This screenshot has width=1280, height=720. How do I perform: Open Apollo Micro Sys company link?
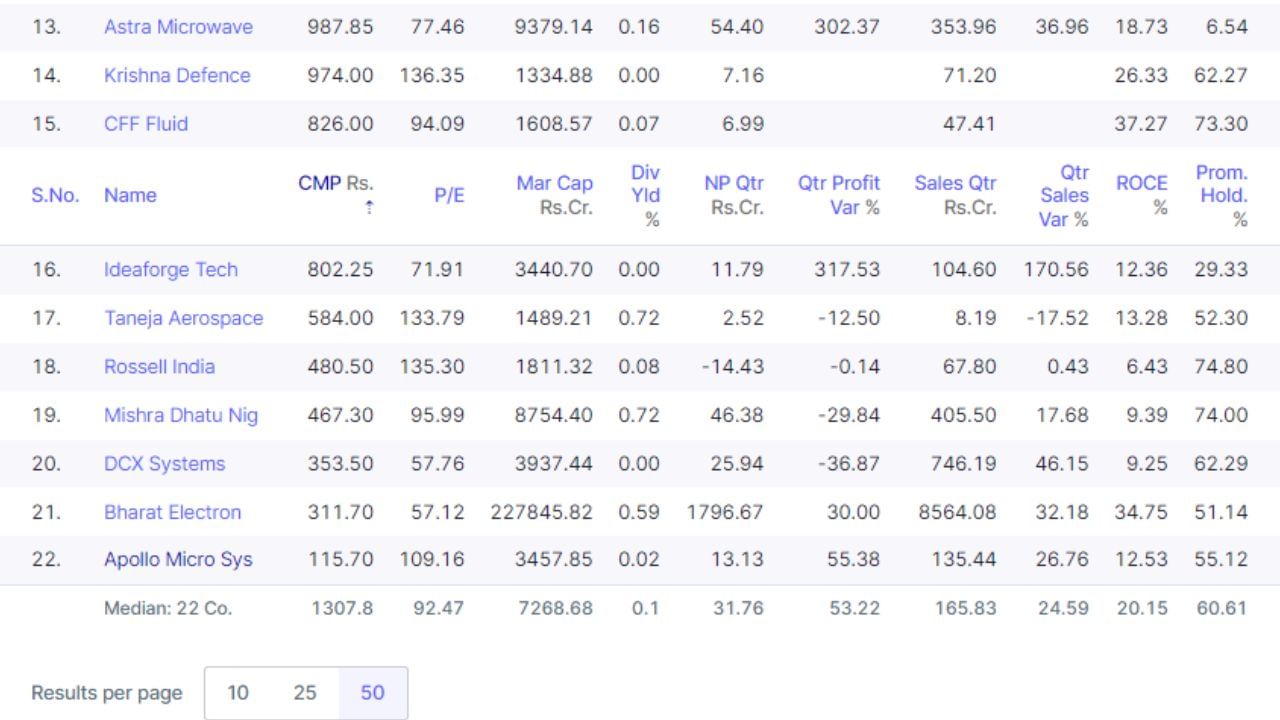[178, 561]
